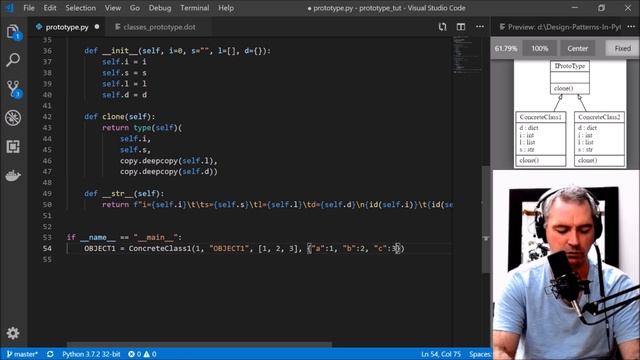
Task: Switch to the prototype.py tab
Action: (x=67, y=27)
